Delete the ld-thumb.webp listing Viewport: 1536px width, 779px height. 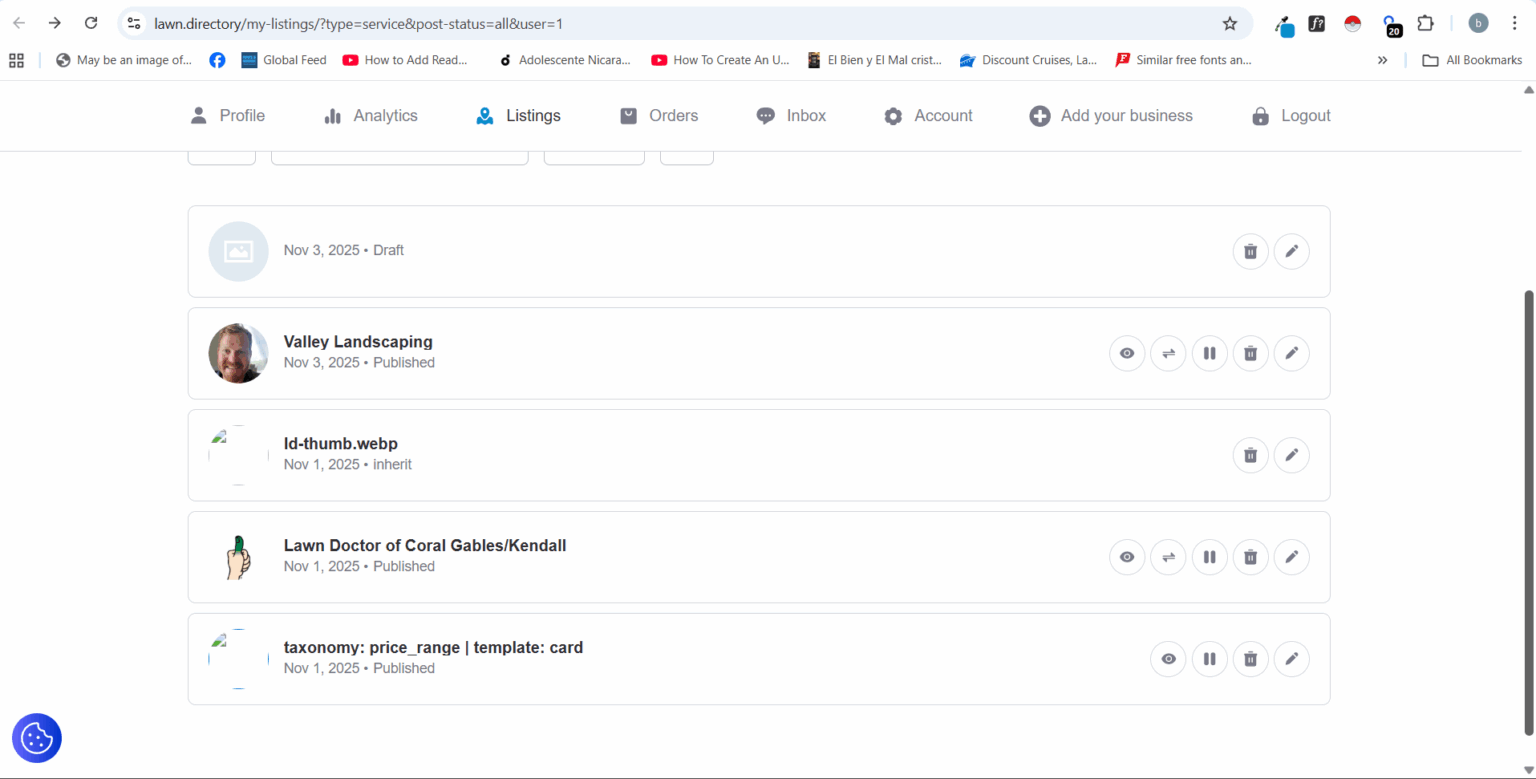pyautogui.click(x=1250, y=455)
